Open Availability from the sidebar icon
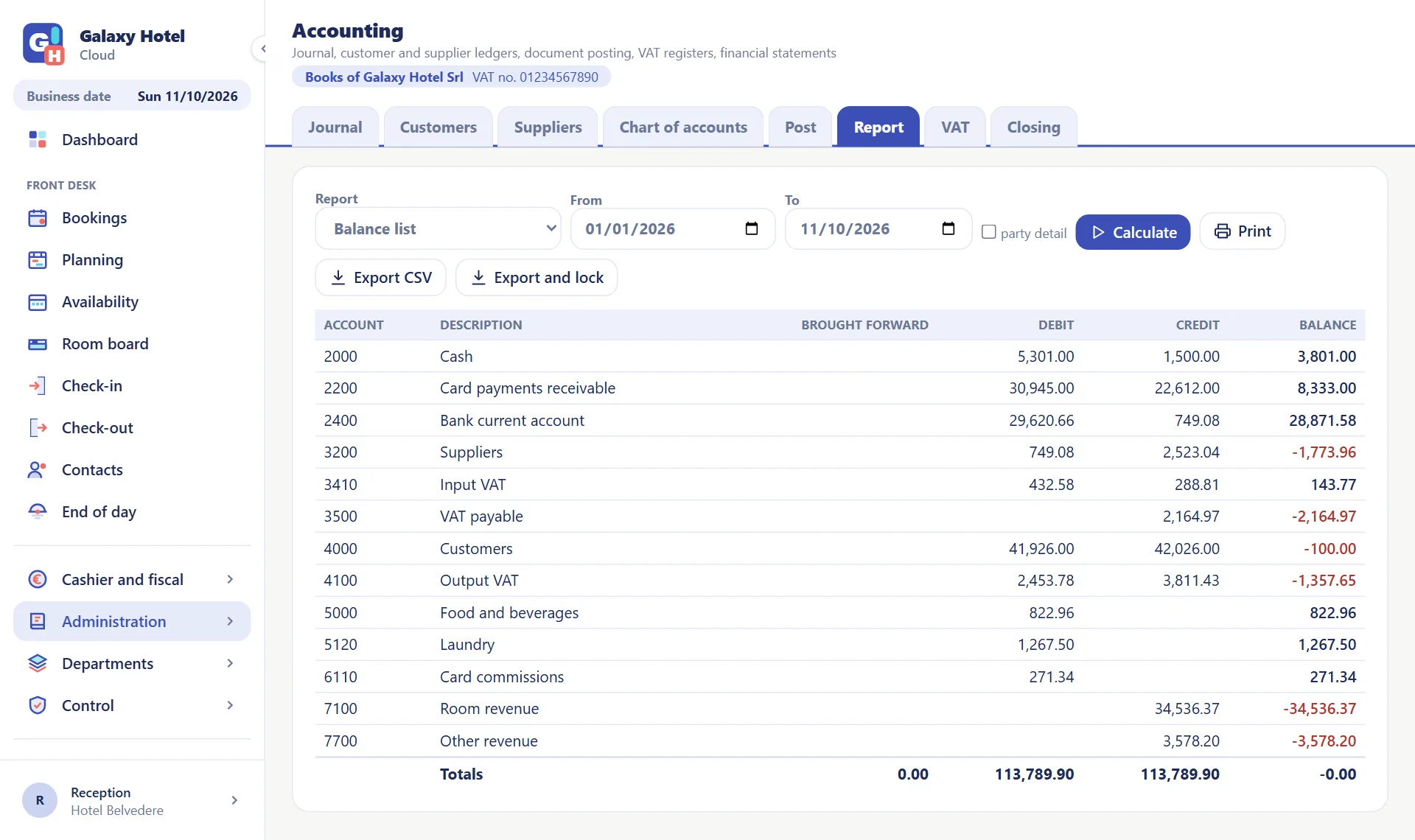Image resolution: width=1415 pixels, height=840 pixels. point(38,301)
